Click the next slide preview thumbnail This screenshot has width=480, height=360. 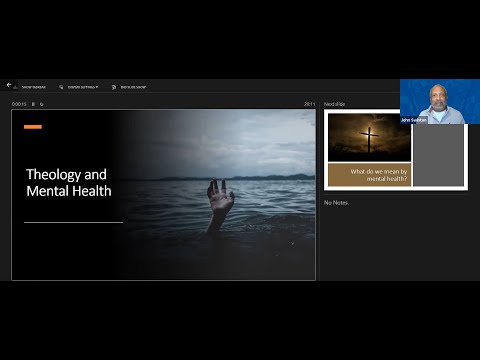(x=396, y=150)
